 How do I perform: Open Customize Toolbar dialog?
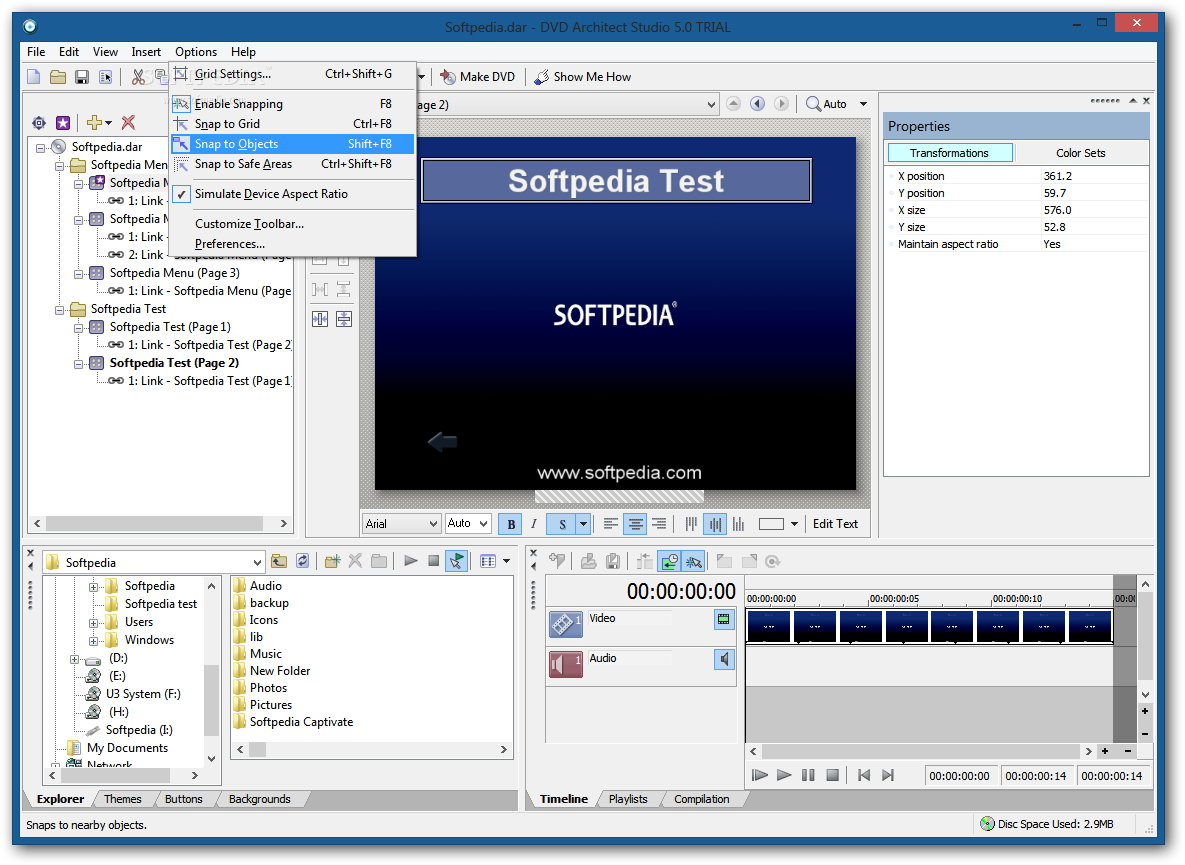292,224
